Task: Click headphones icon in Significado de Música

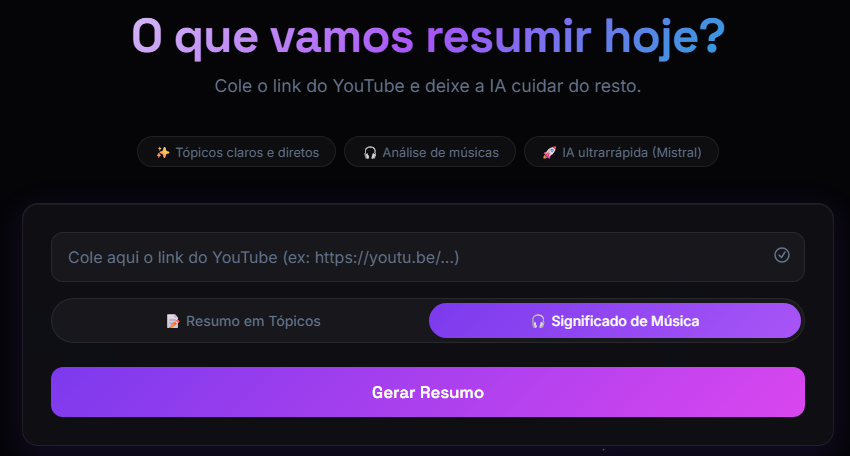Action: point(538,321)
